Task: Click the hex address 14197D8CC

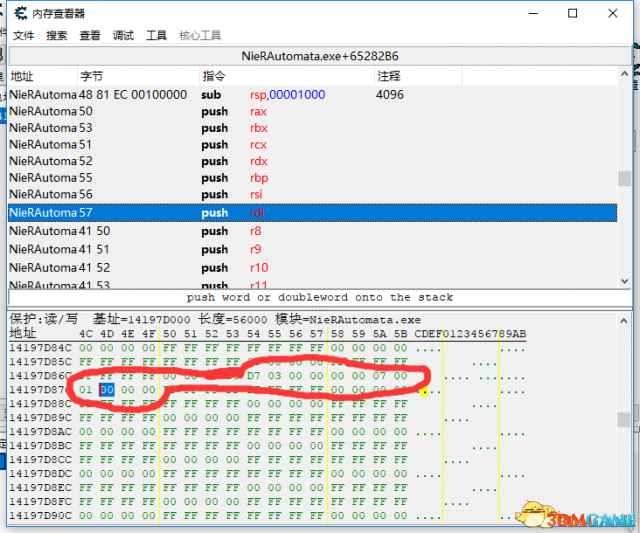Action: 40,460
